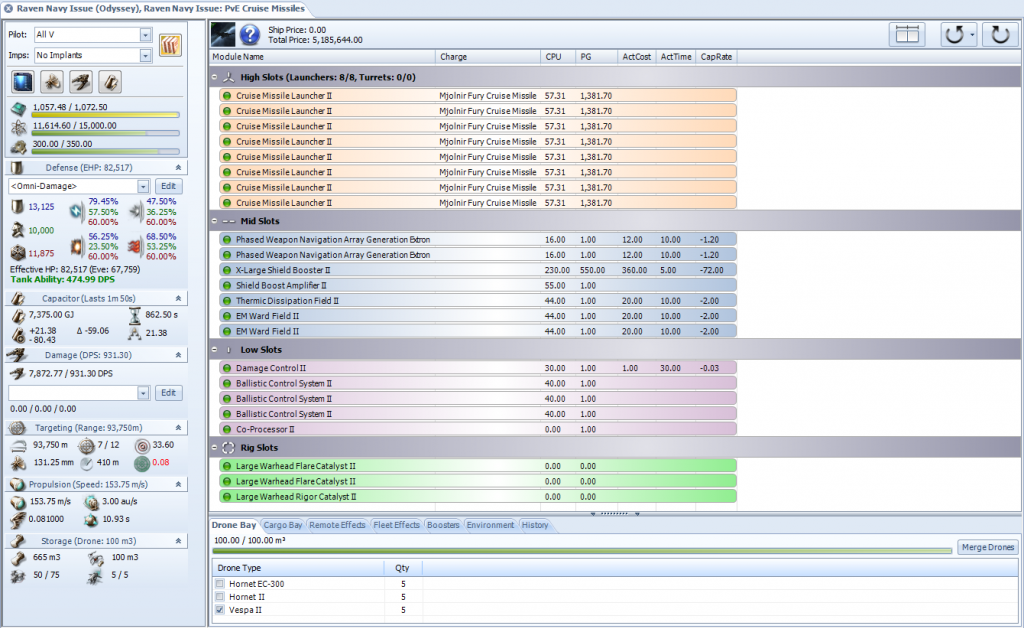
Task: Toggle Thermic Dissipation Field II status indicator
Action: click(x=227, y=301)
